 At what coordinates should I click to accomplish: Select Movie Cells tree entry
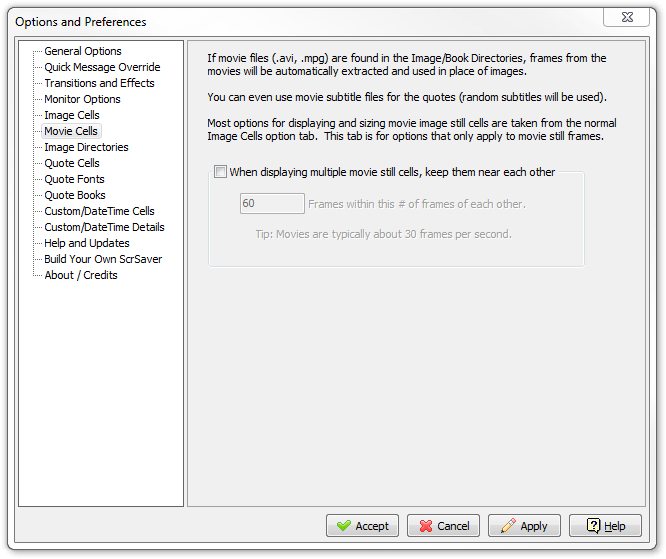tap(71, 131)
